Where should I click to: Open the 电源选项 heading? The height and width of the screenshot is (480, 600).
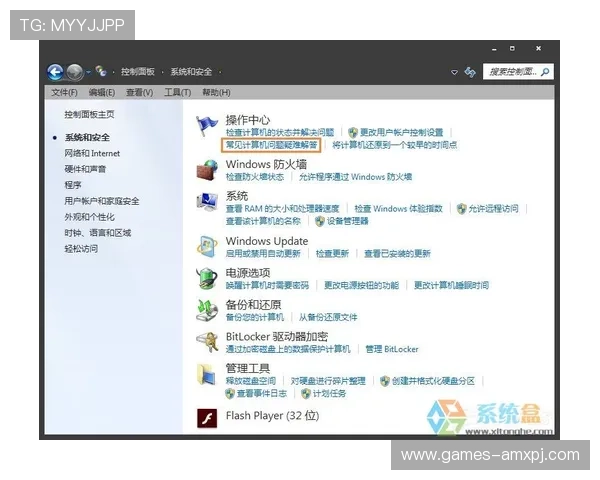click(x=248, y=273)
